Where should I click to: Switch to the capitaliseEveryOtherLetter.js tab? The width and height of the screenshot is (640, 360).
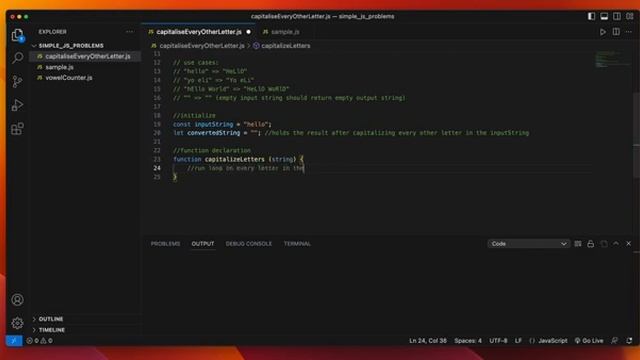click(x=199, y=32)
